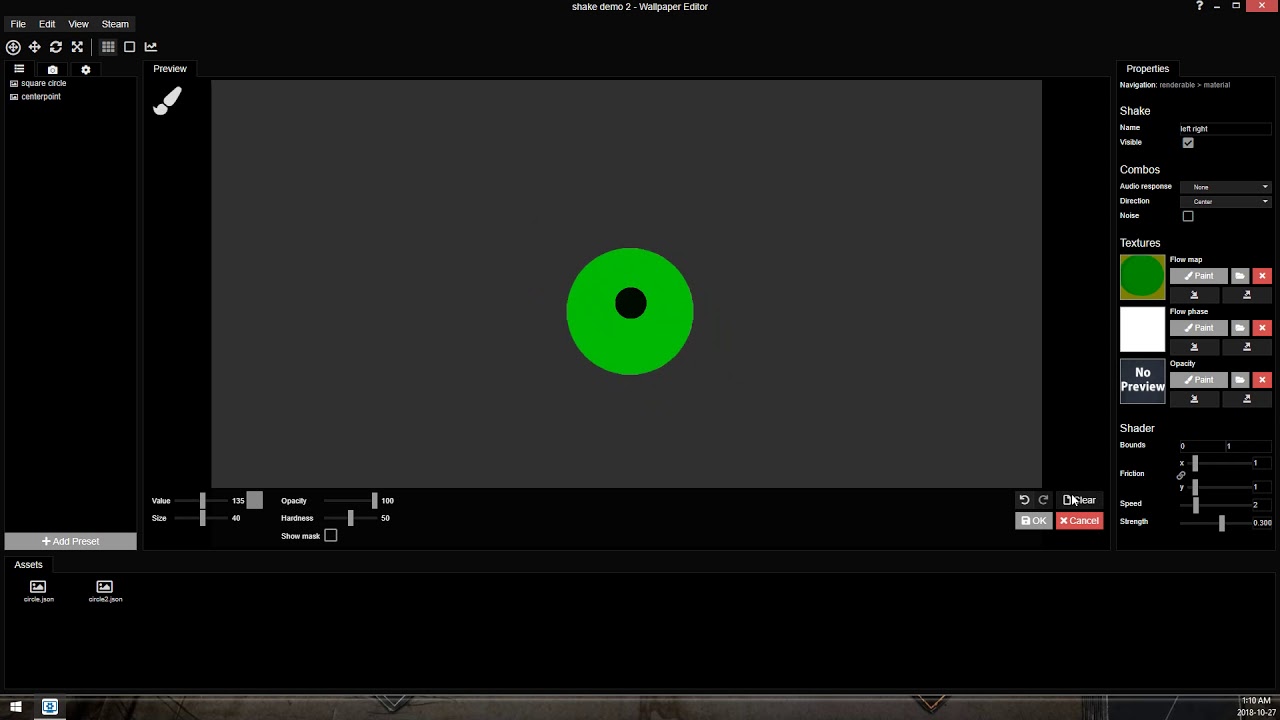Open folder to import Flow map texture
The image size is (1280, 720).
click(1240, 276)
